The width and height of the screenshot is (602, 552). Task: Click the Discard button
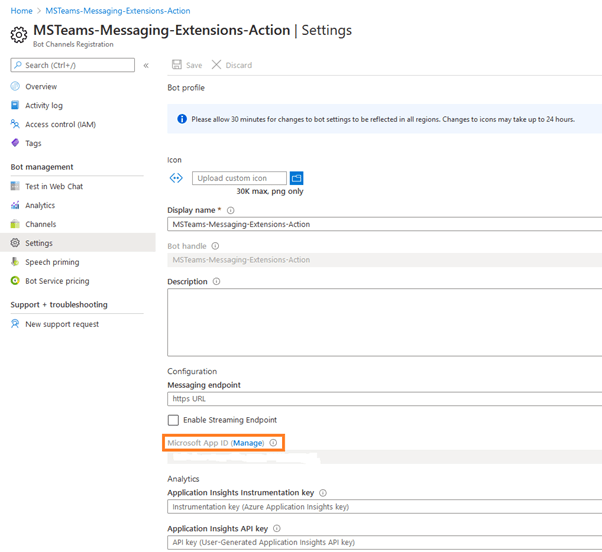(x=232, y=65)
